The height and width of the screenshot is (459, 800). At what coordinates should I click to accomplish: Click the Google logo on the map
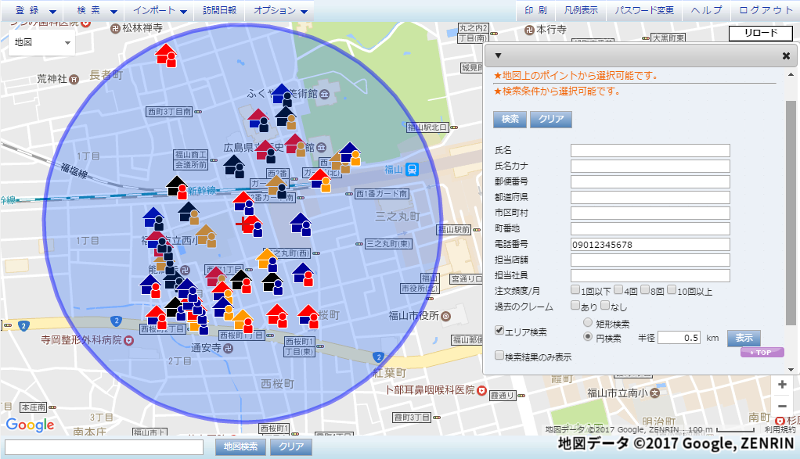coord(30,425)
